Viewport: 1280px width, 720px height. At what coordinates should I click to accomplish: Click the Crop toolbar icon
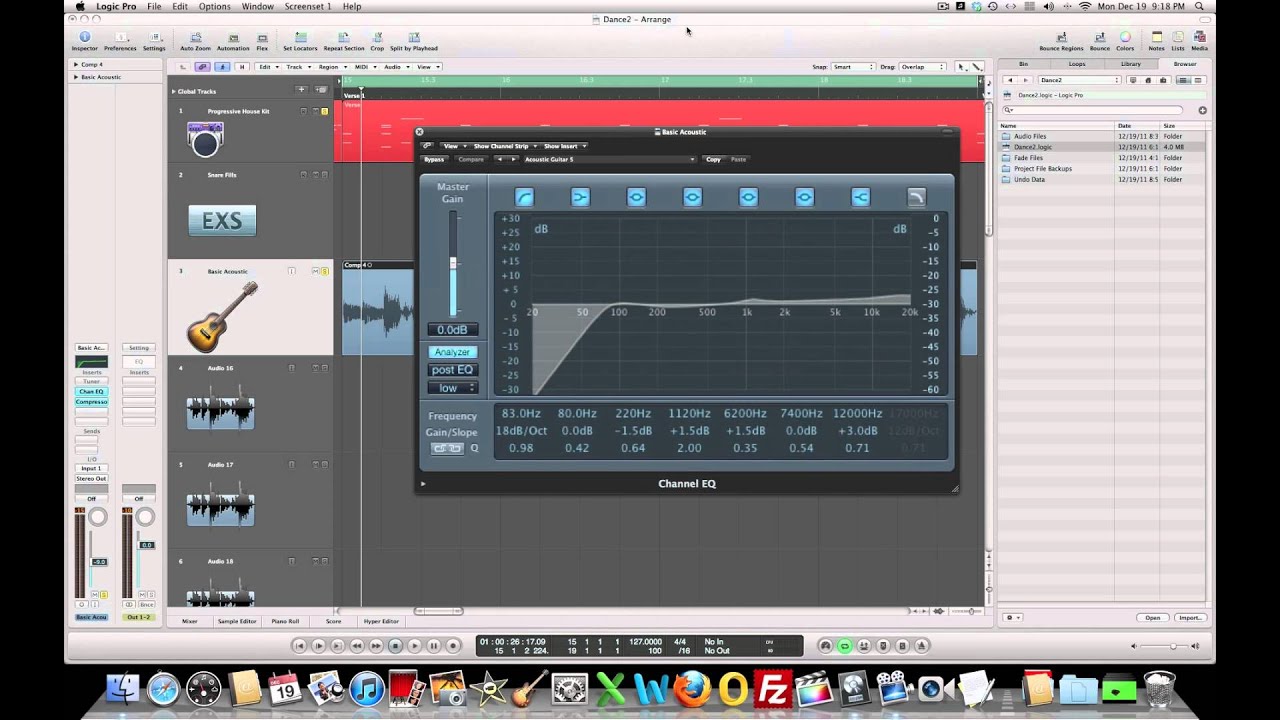coord(377,40)
